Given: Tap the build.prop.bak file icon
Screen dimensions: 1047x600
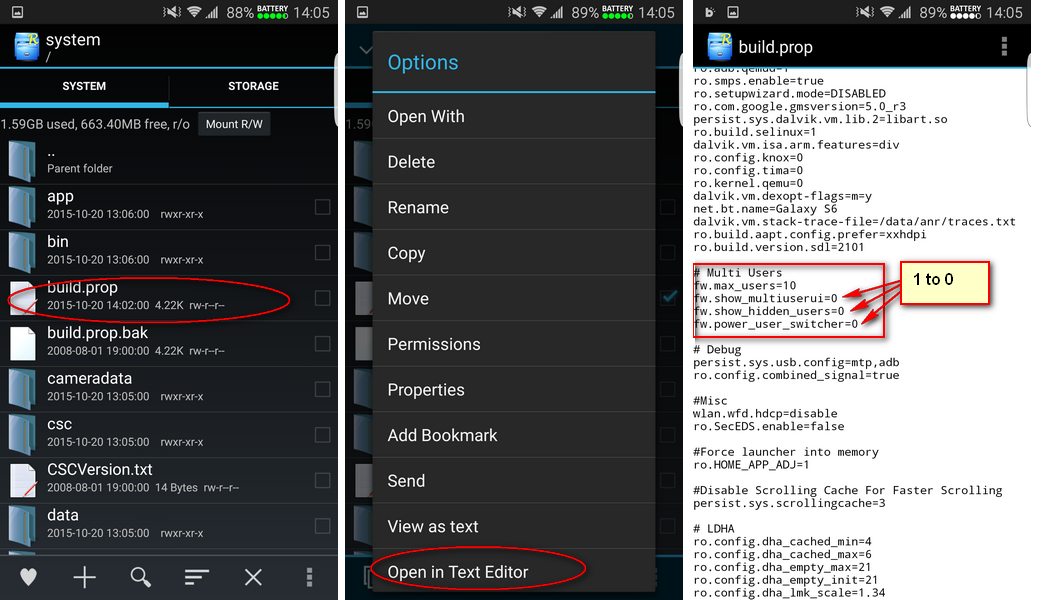Looking at the screenshot, I should tap(23, 343).
